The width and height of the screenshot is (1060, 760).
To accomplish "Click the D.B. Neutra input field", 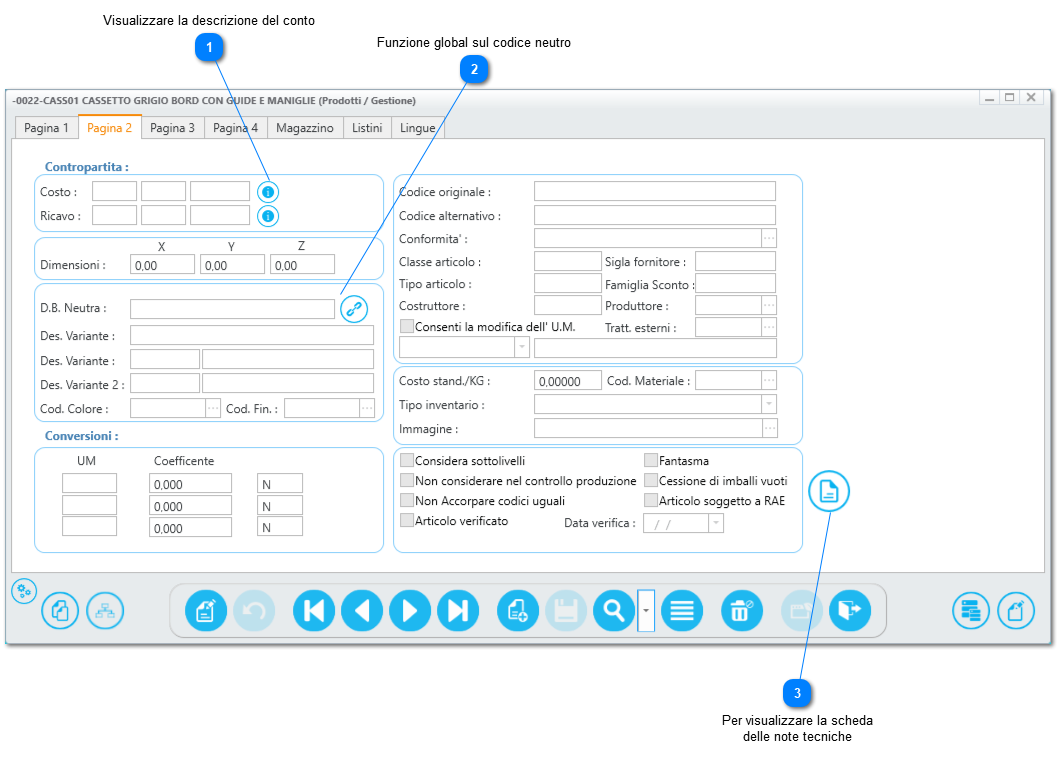I will [x=233, y=309].
